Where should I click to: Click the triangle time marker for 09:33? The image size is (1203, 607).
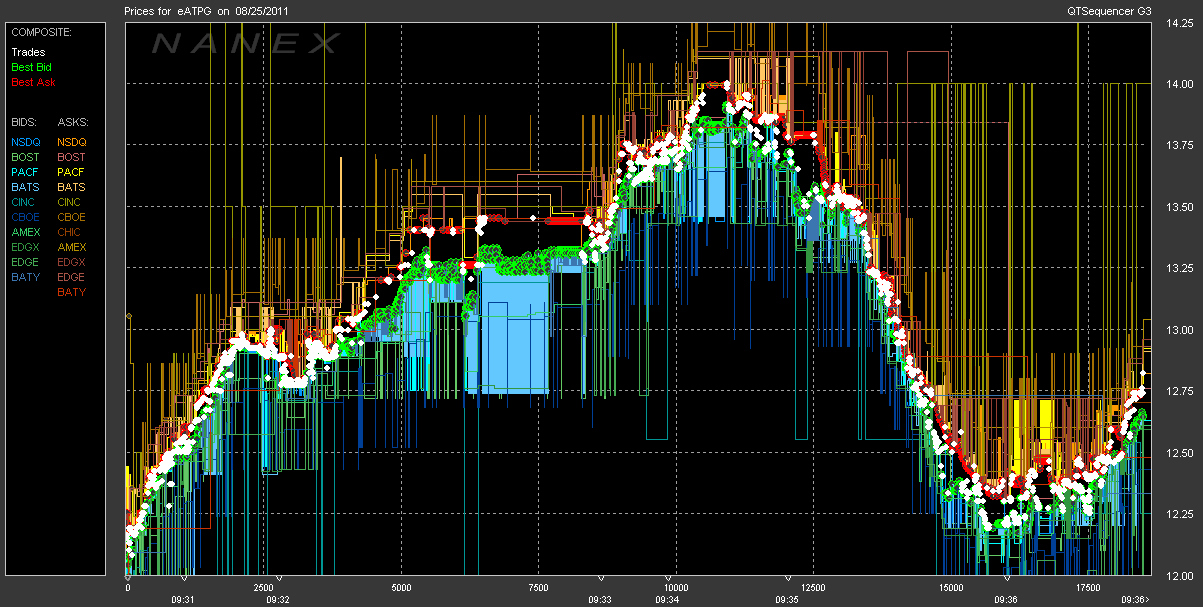[x=601, y=578]
